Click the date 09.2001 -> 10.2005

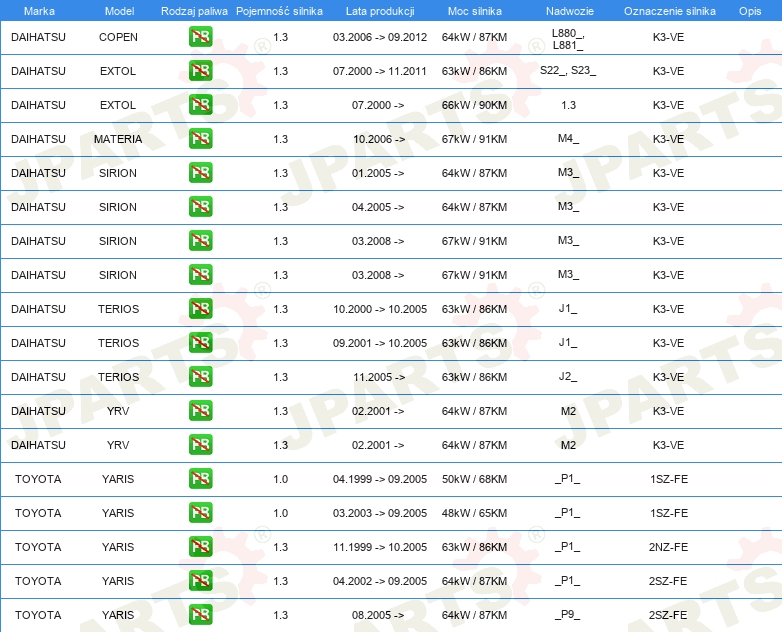click(380, 343)
